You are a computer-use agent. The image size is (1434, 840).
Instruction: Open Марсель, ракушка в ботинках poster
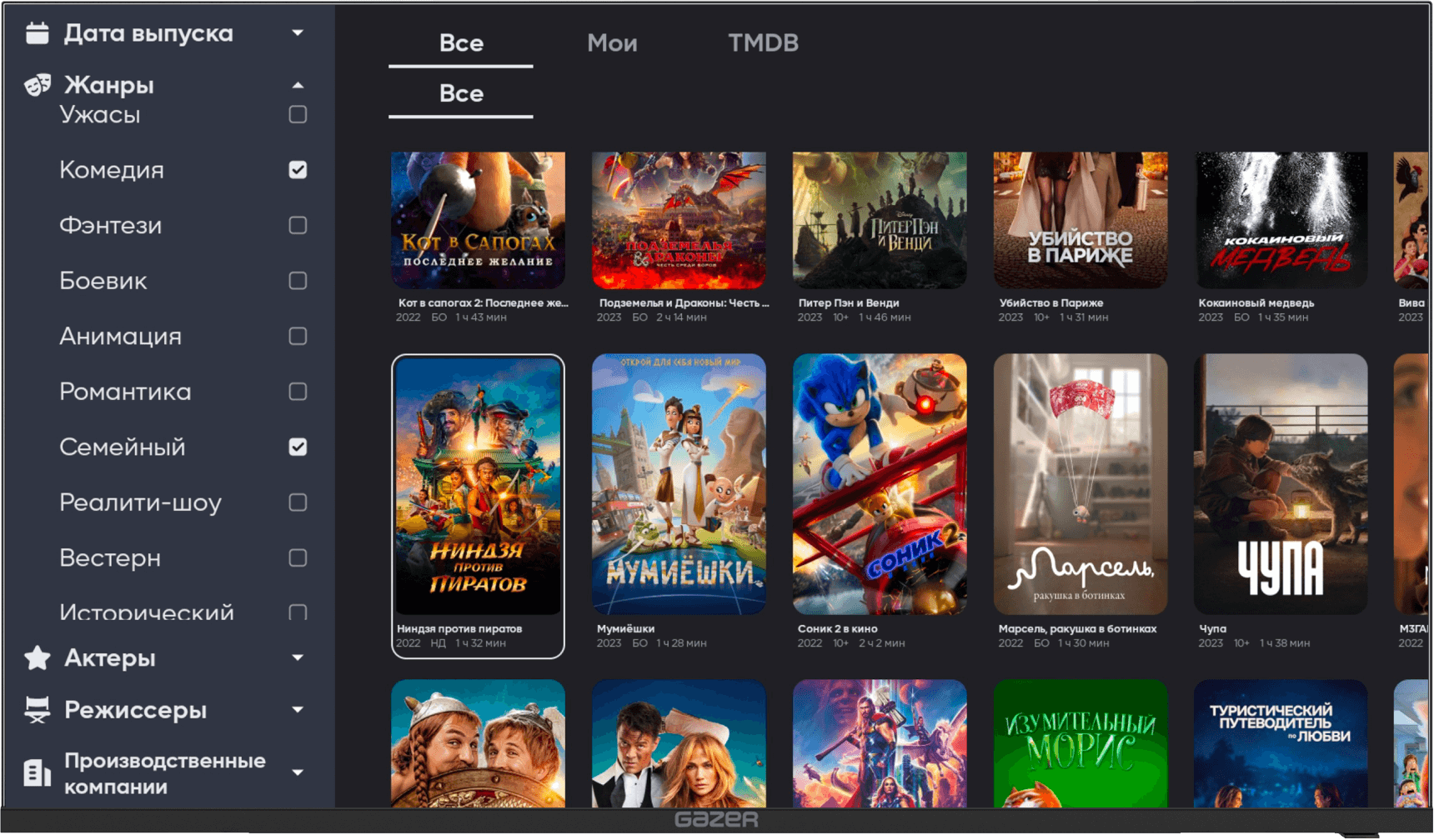point(1081,484)
